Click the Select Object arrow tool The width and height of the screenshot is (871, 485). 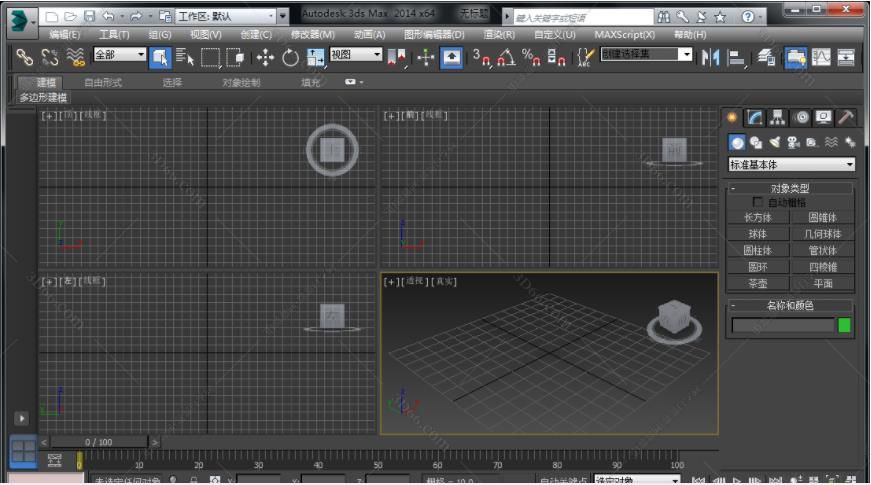pos(160,57)
